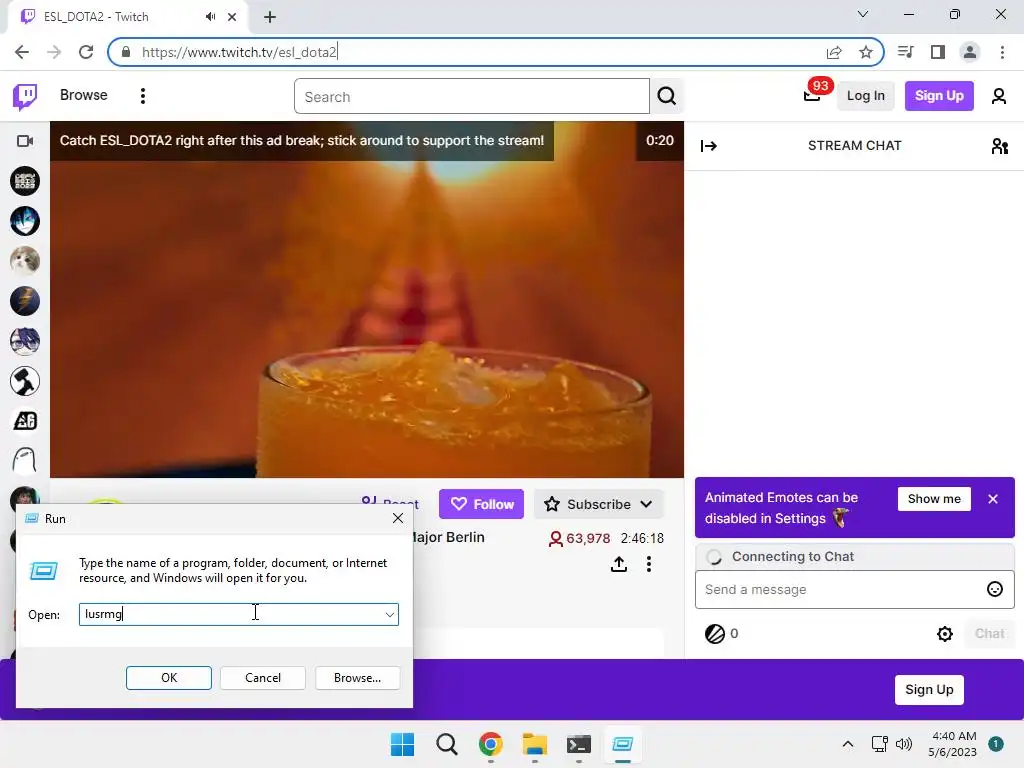Open the notifications inbox with 93 badge
Screen dimensions: 1024x768
(812, 96)
